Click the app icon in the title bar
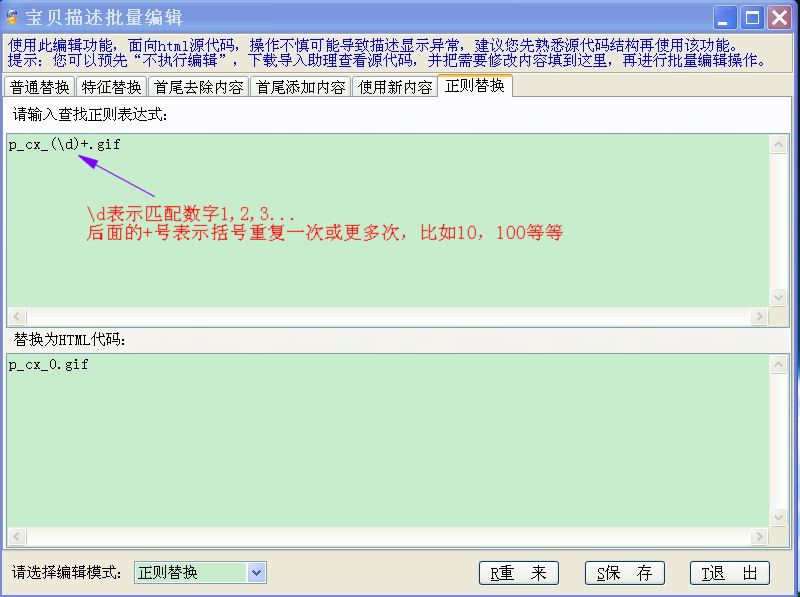Viewport: 800px width, 597px height. 15,15
